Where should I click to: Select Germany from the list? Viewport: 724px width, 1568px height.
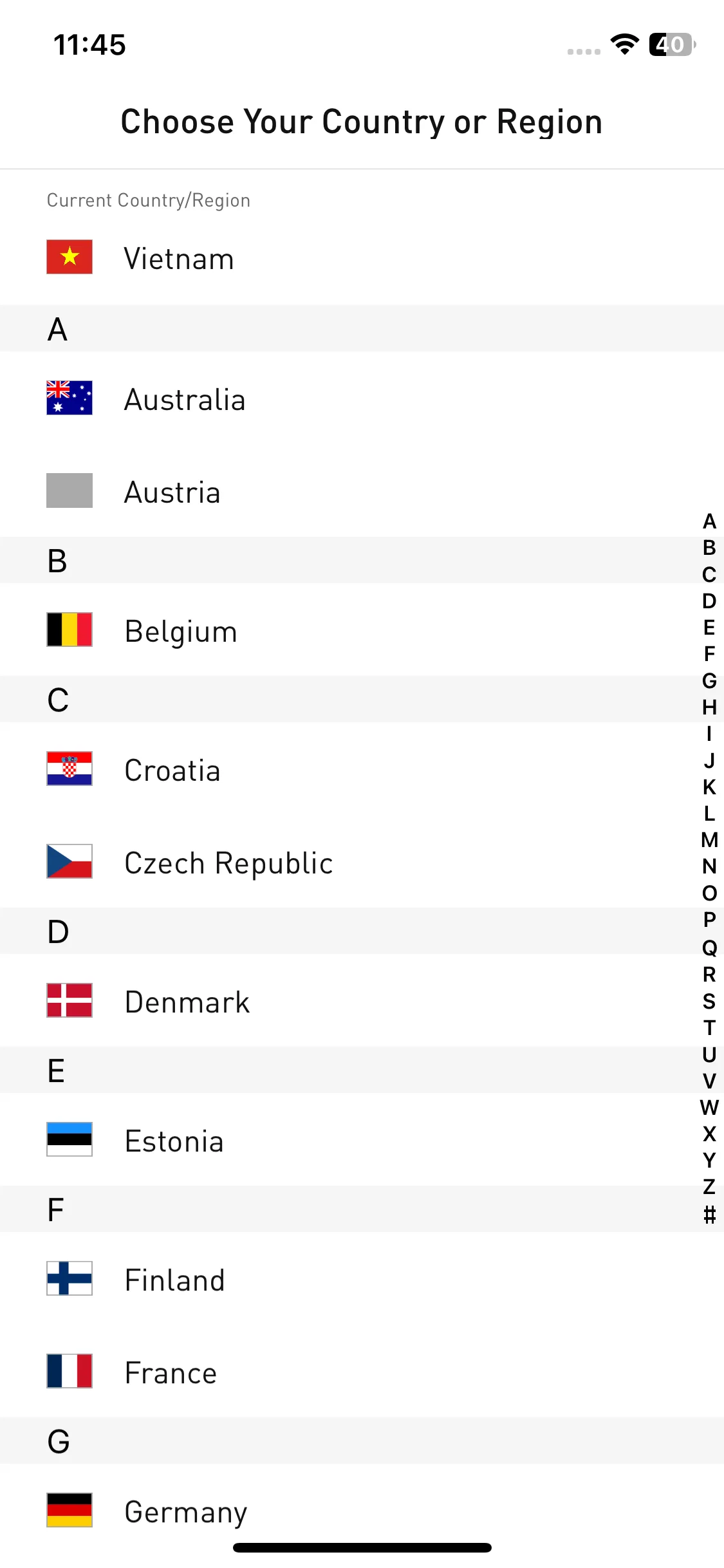pos(362,1510)
